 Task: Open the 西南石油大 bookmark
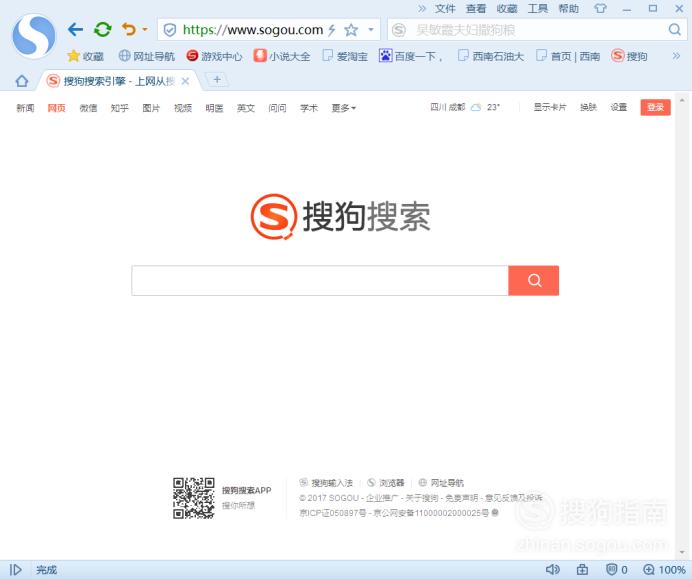pyautogui.click(x=491, y=56)
